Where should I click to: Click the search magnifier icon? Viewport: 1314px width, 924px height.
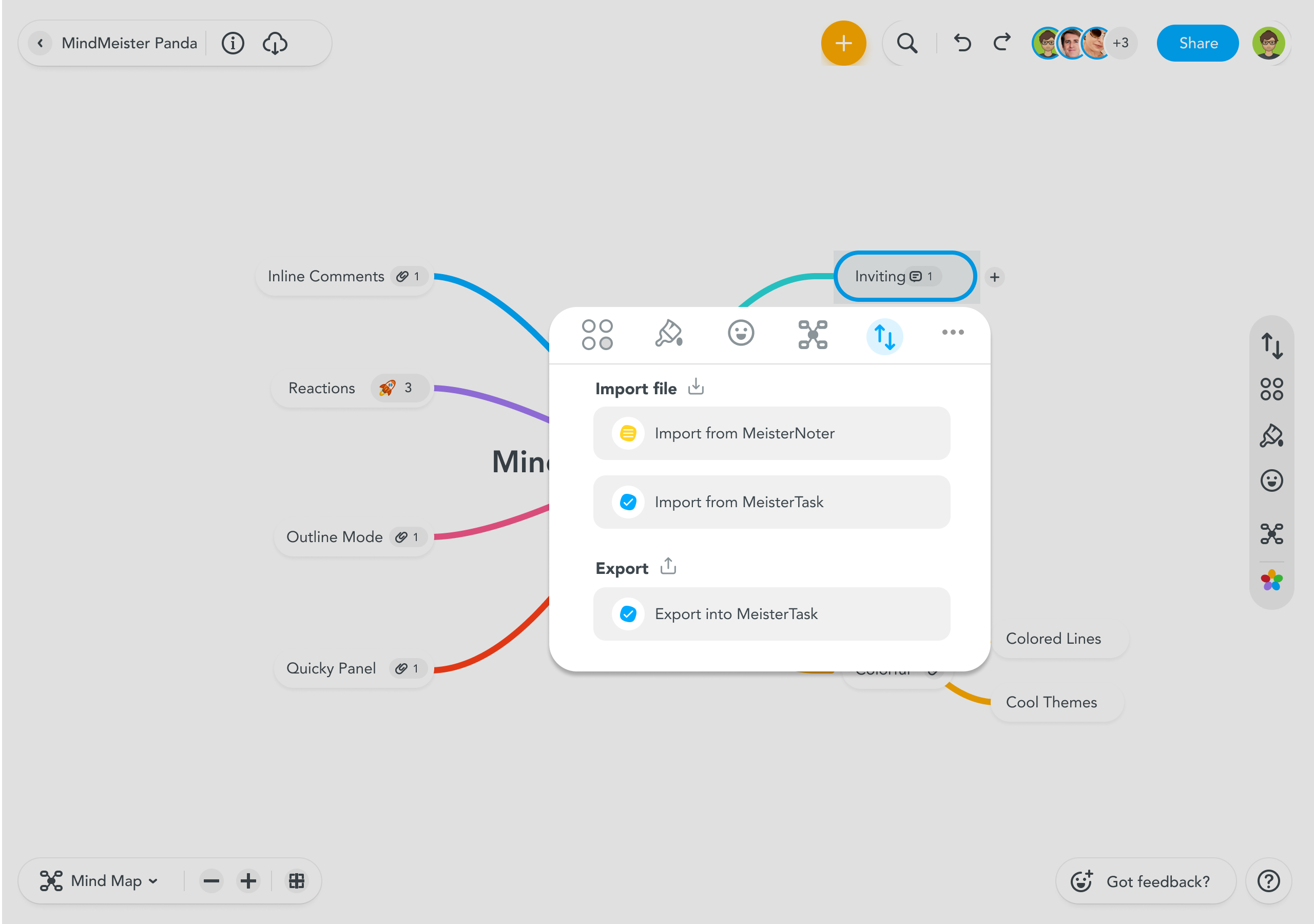[906, 44]
